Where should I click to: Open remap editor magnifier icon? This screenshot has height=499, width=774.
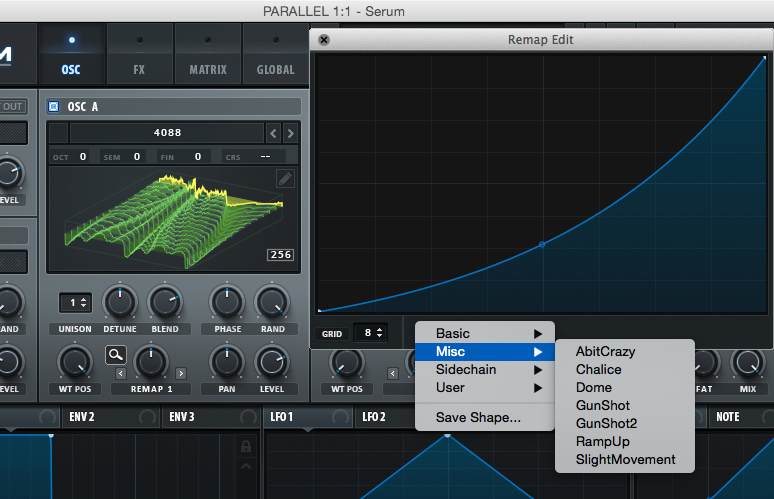(116, 355)
